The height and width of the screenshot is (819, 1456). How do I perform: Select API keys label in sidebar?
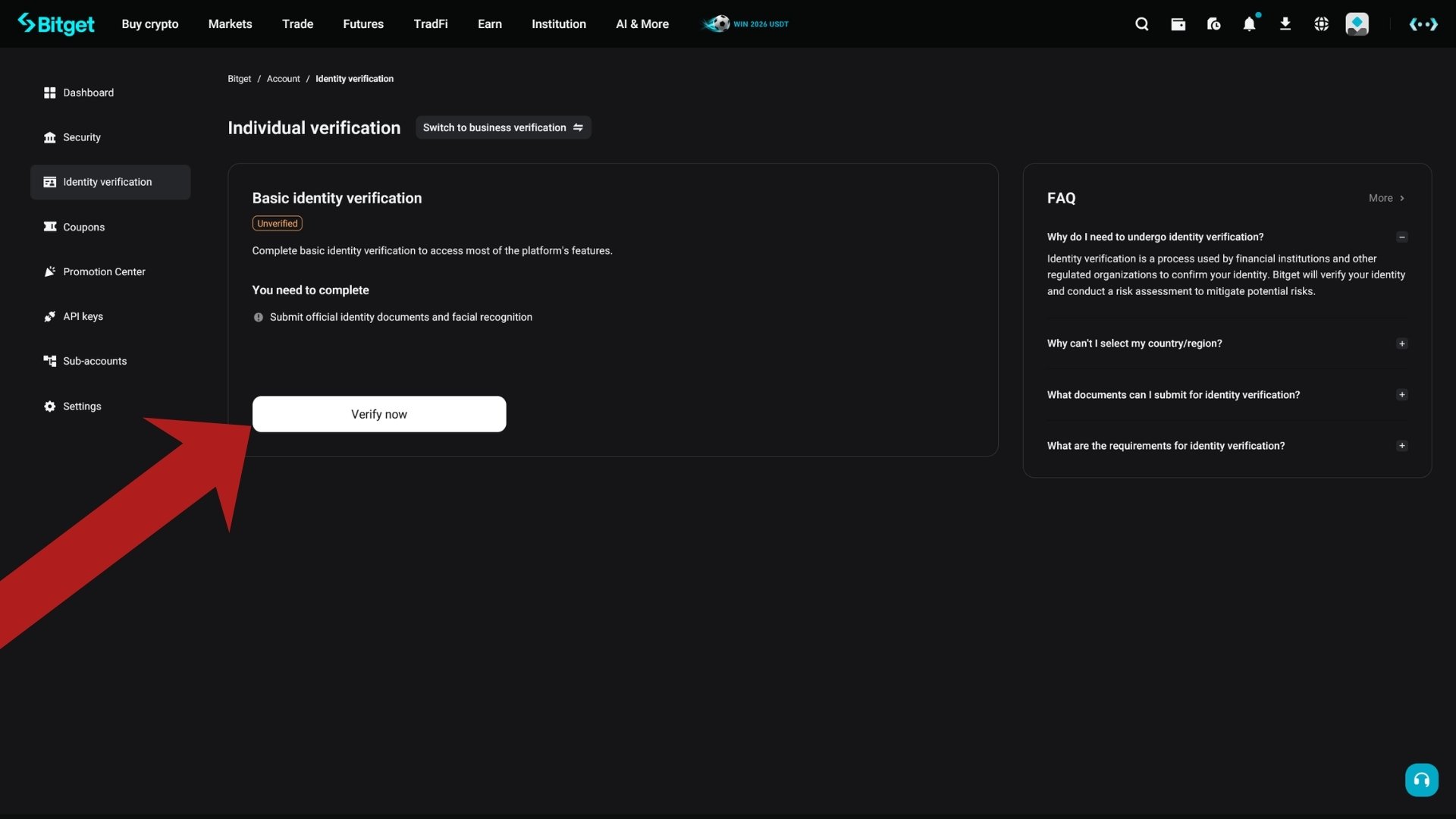point(83,316)
